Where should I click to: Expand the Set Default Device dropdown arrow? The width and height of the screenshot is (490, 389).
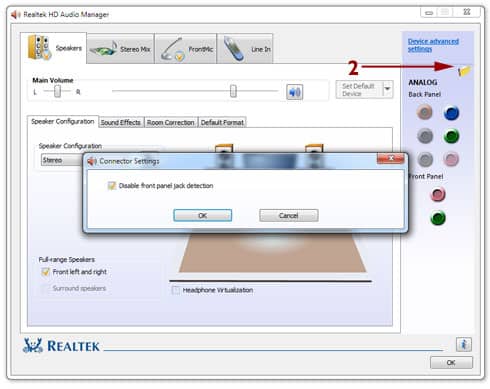[387, 89]
